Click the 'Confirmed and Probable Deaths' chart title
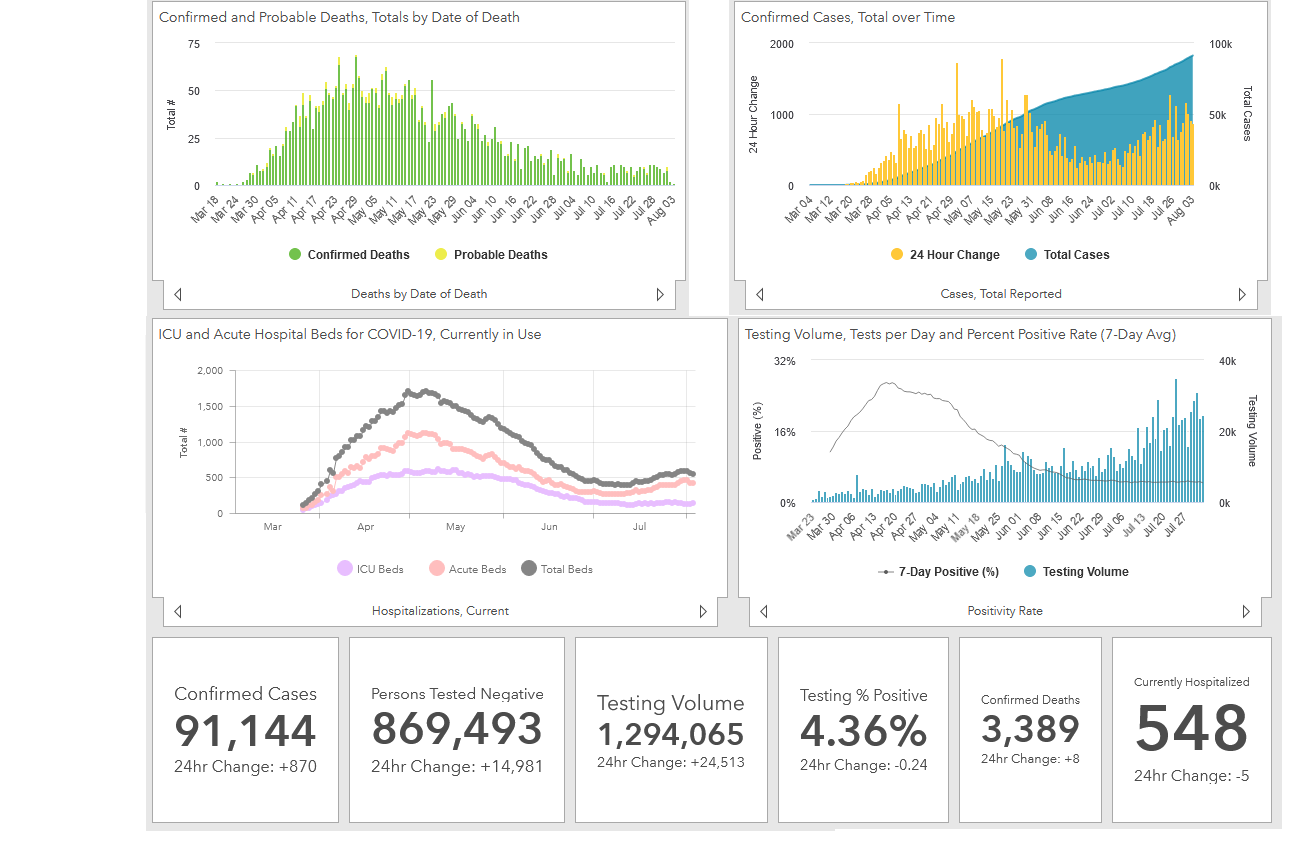Viewport: 1292px width, 844px height. coord(339,17)
